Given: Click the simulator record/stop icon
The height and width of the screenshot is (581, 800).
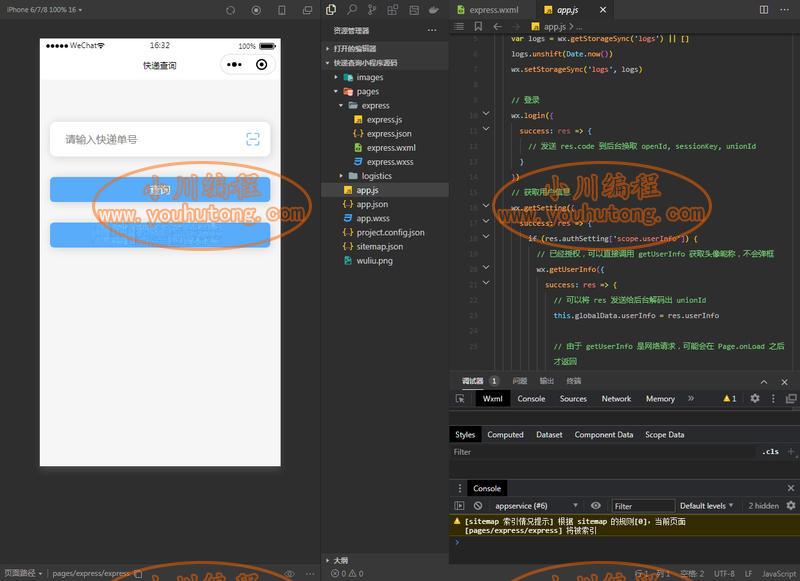Looking at the screenshot, I should pyautogui.click(x=256, y=10).
